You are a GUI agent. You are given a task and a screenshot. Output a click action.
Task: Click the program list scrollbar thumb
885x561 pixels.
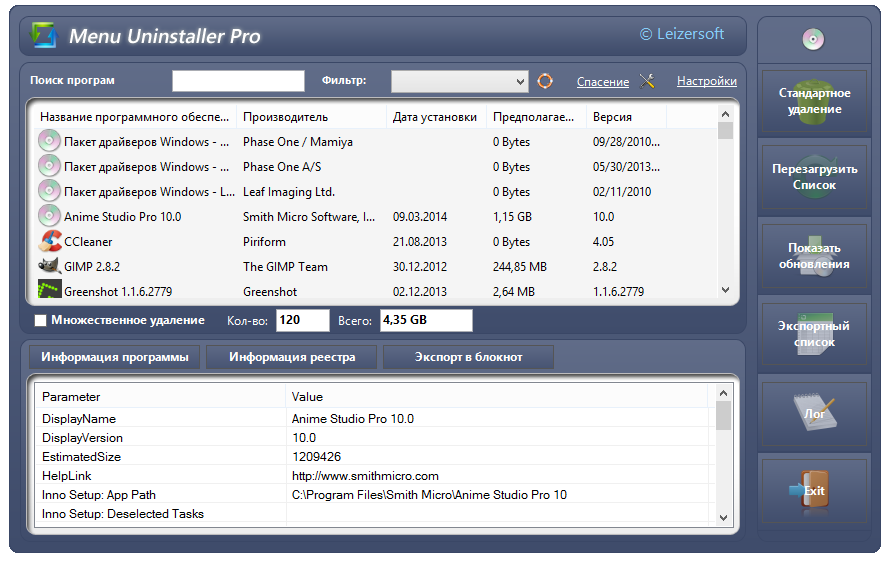coord(726,130)
